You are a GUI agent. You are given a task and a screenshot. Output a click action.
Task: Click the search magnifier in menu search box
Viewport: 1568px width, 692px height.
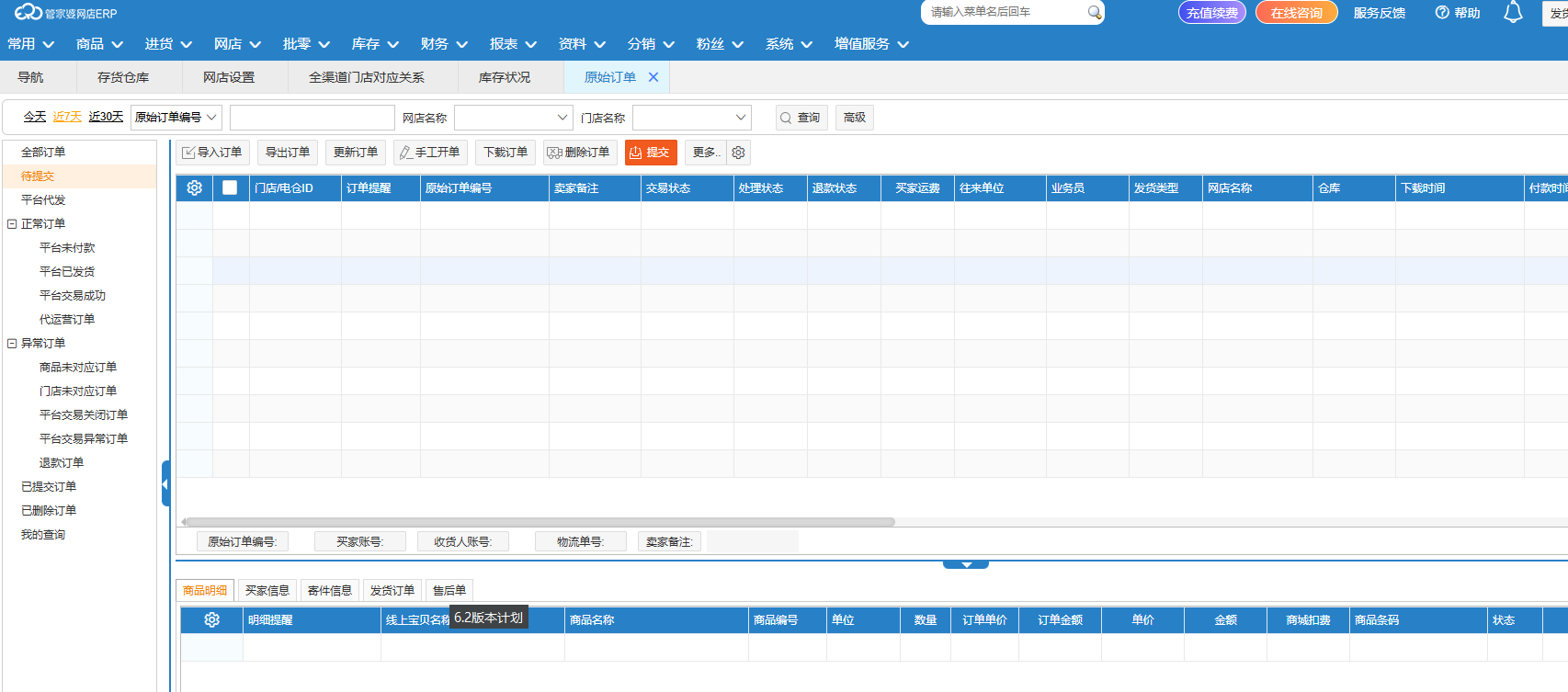pyautogui.click(x=1094, y=13)
